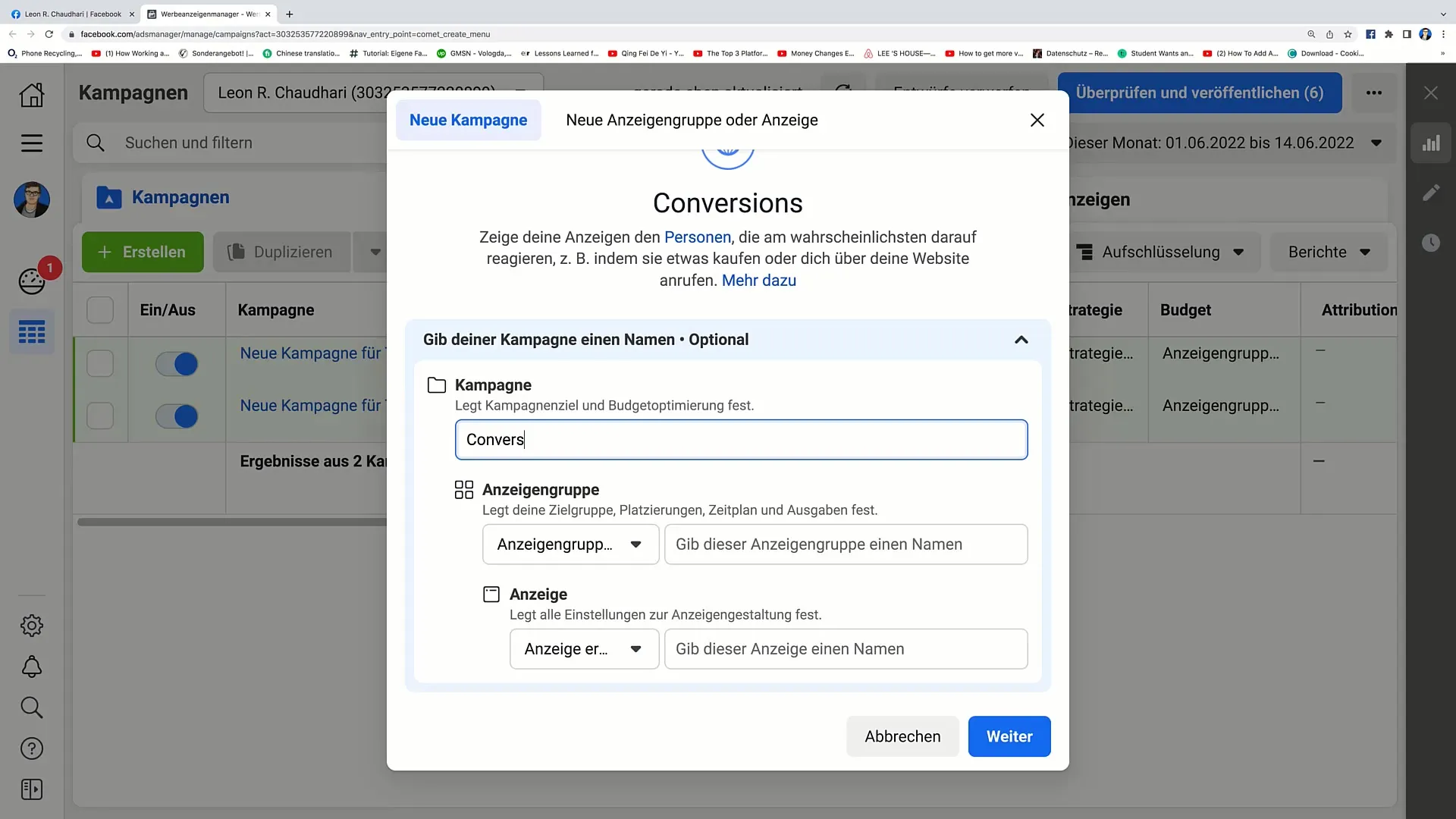The image size is (1456, 819).
Task: Follow the Personen link
Action: (x=697, y=237)
